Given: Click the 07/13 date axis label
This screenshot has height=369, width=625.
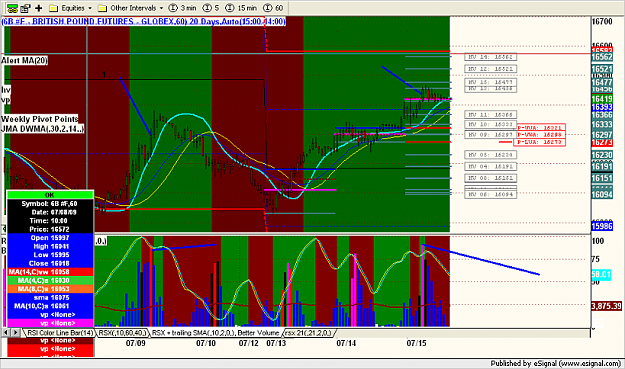Looking at the screenshot, I should click(x=276, y=343).
